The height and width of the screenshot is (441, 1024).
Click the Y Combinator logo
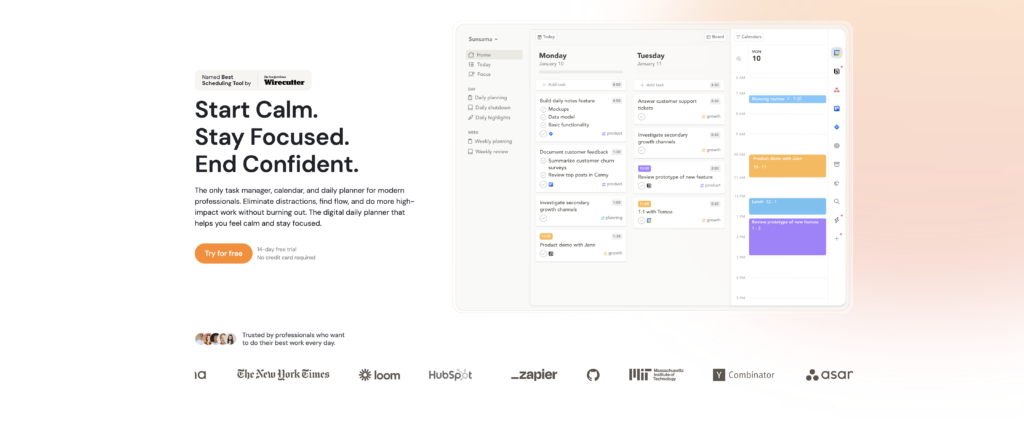(744, 375)
